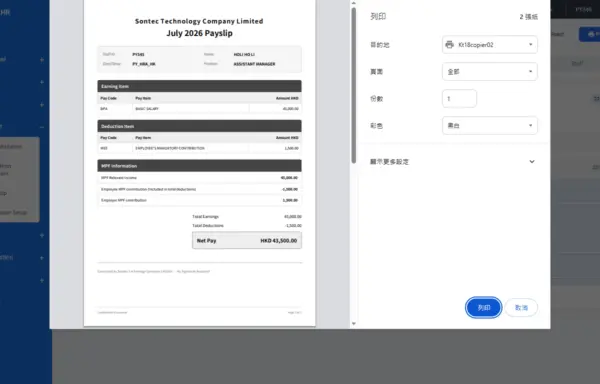Cancel printing with the 取消 button
This screenshot has height=384, width=600.
(521, 308)
